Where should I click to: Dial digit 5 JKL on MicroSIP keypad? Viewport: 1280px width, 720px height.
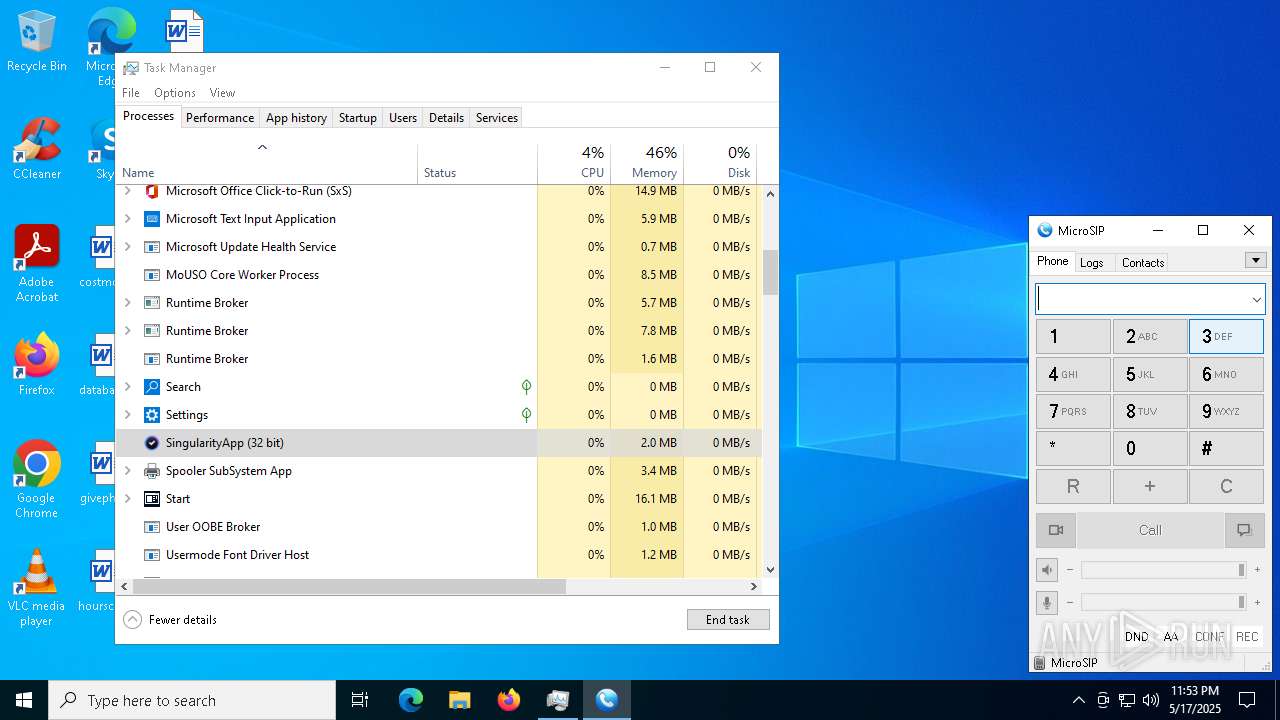[1150, 375]
